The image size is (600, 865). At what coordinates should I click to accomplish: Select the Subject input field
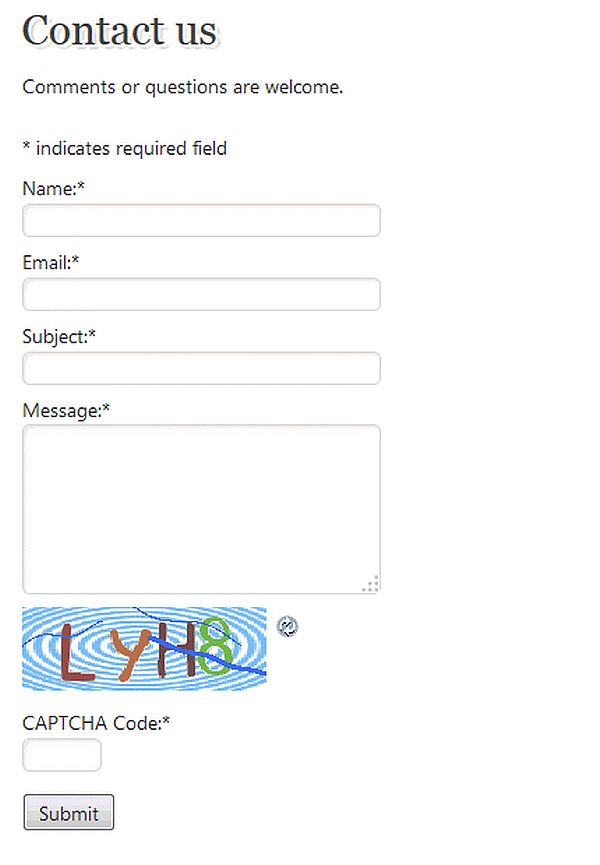click(x=201, y=368)
